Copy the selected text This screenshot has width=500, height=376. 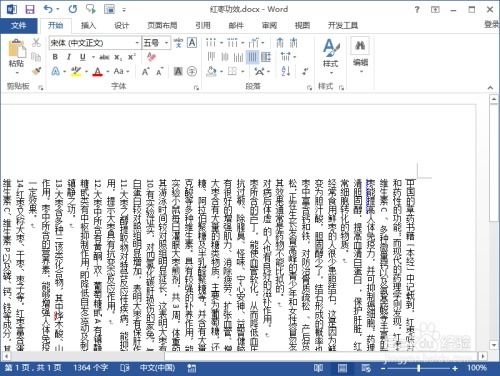coord(36,57)
